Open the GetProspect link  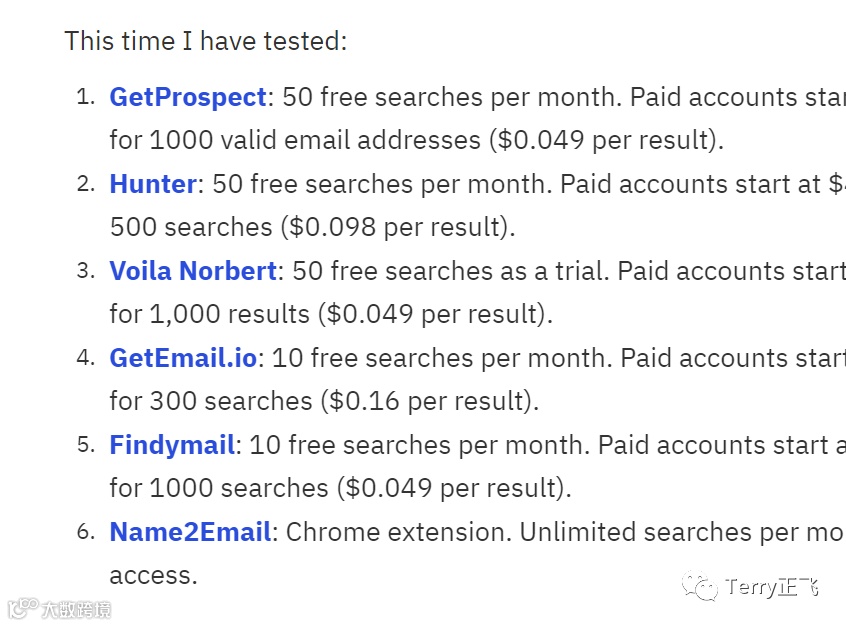tap(187, 97)
